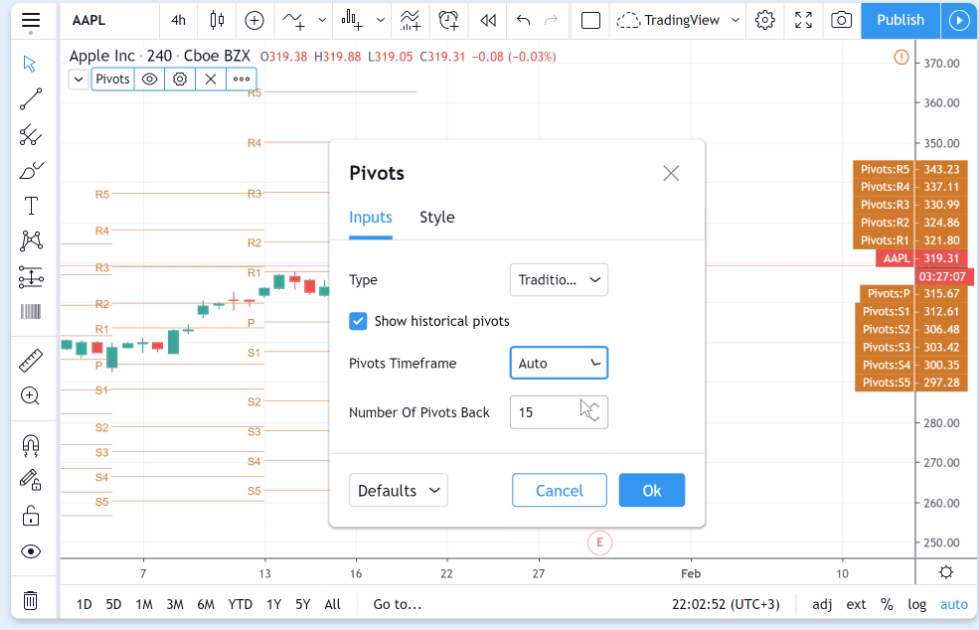Toggle lock all drawing tools

tap(31, 516)
